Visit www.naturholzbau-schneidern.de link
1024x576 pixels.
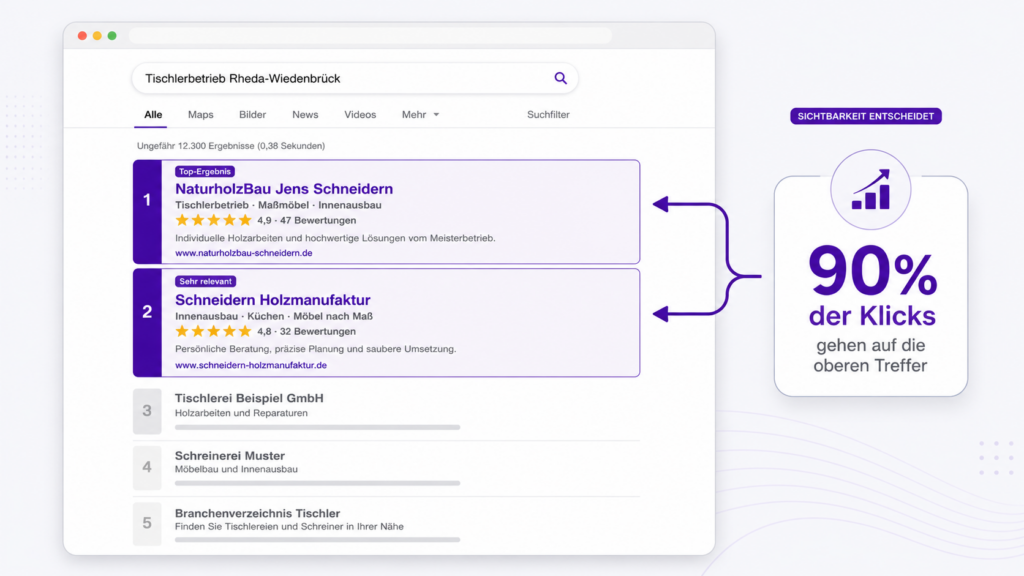(244, 253)
